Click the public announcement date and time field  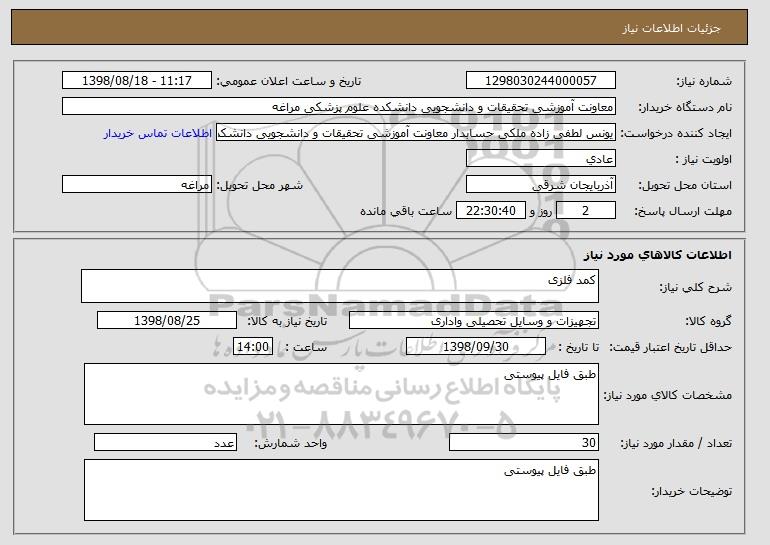coord(137,81)
